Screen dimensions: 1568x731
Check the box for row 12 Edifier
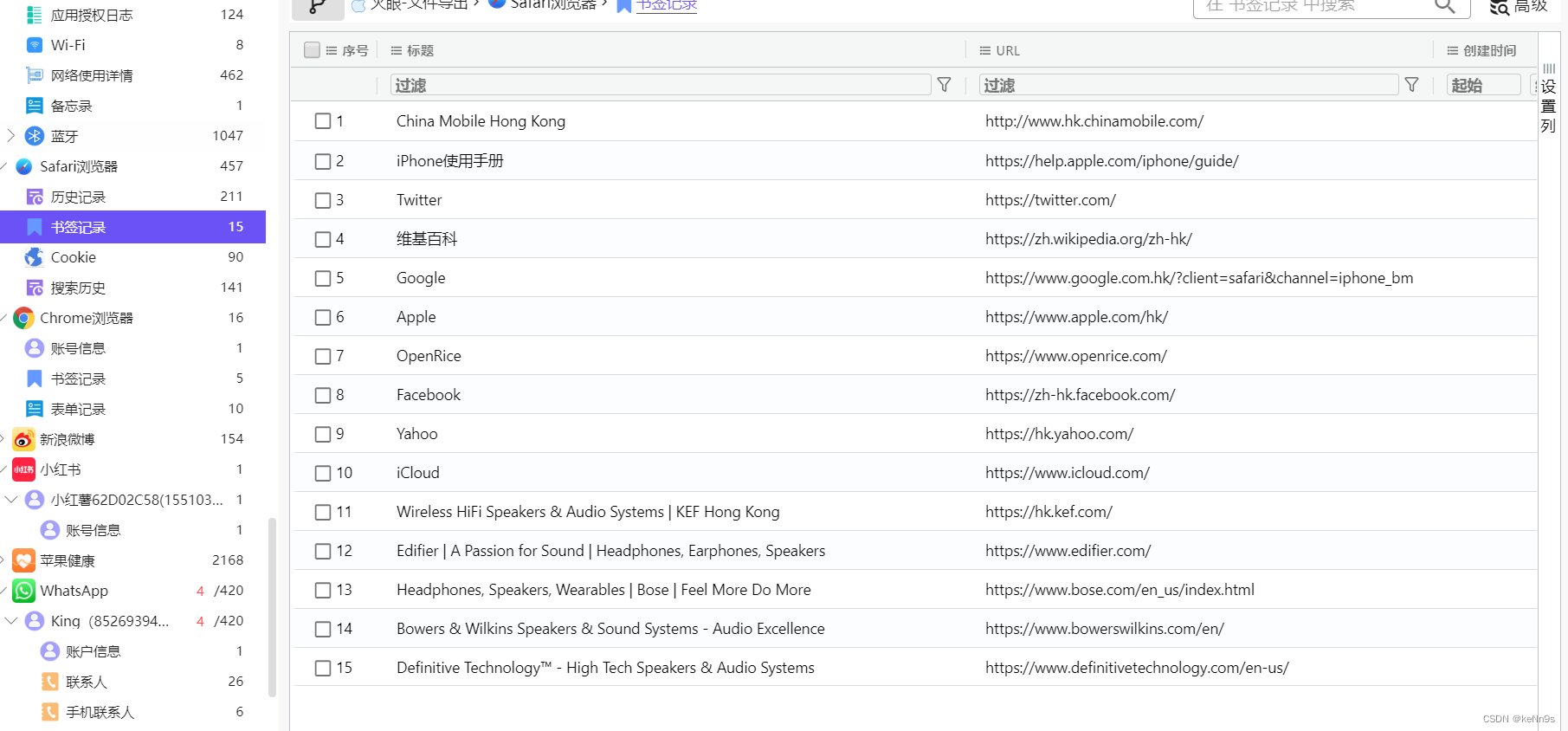(x=323, y=551)
